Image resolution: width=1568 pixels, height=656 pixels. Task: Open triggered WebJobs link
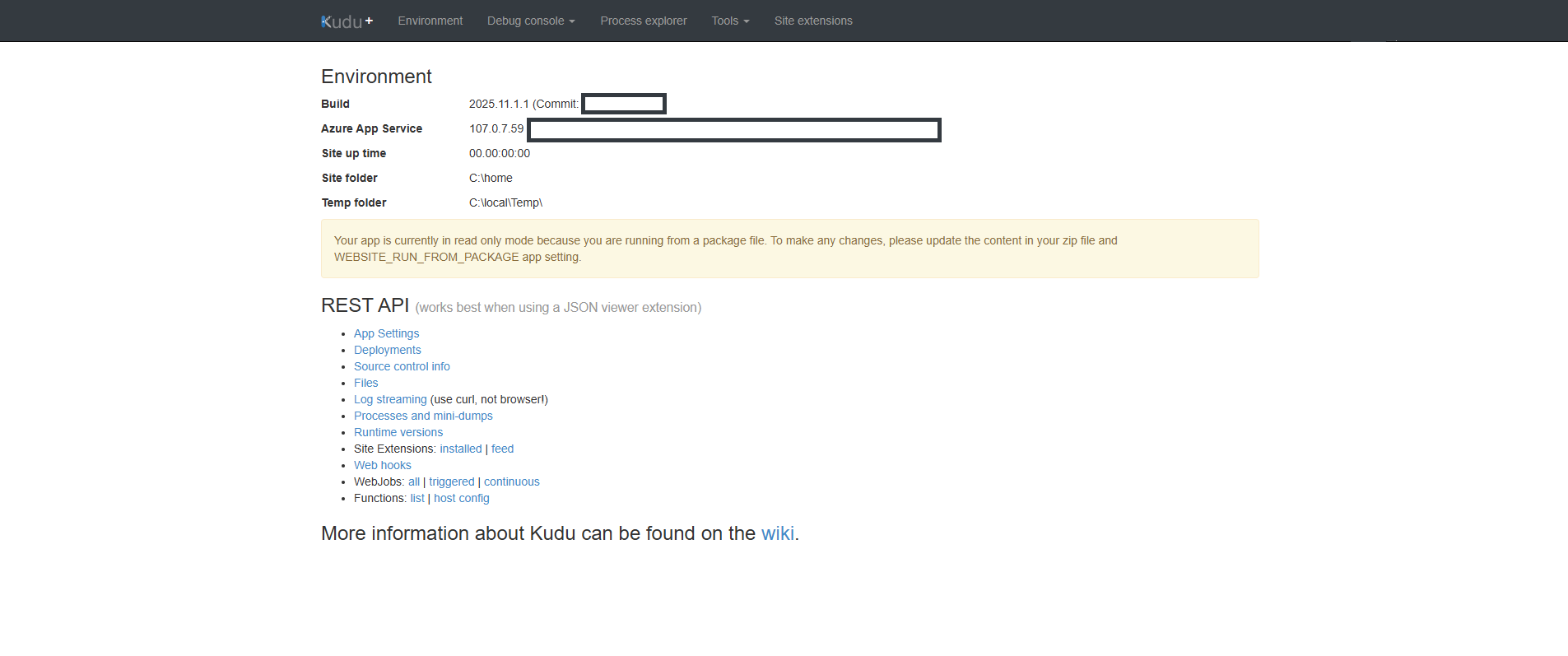tap(451, 482)
